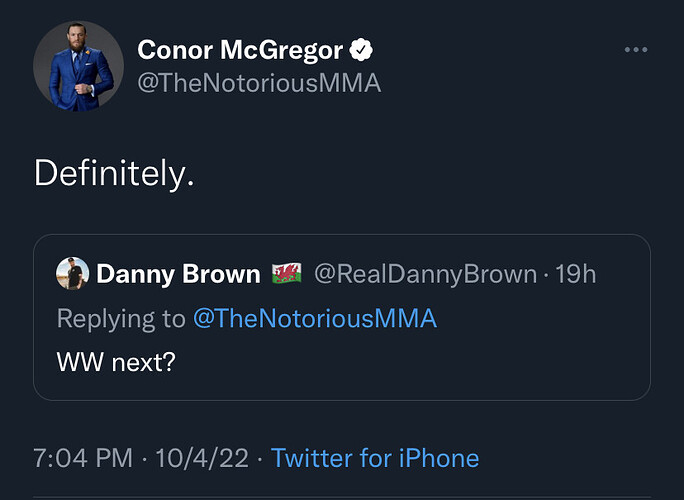Viewport: 684px width, 500px height.
Task: Follow the @TheNotoriousMMA mention in the reply line
Action: pos(315,318)
